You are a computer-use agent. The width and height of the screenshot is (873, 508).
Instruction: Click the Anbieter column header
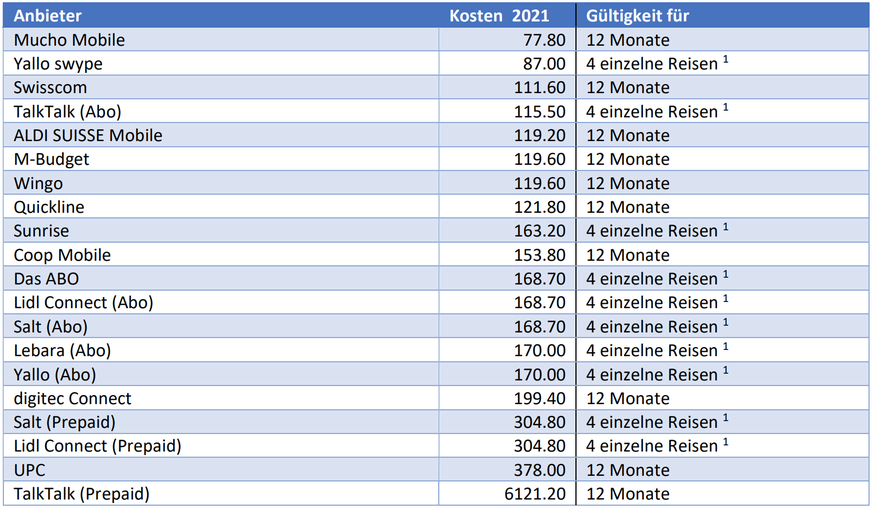48,16
